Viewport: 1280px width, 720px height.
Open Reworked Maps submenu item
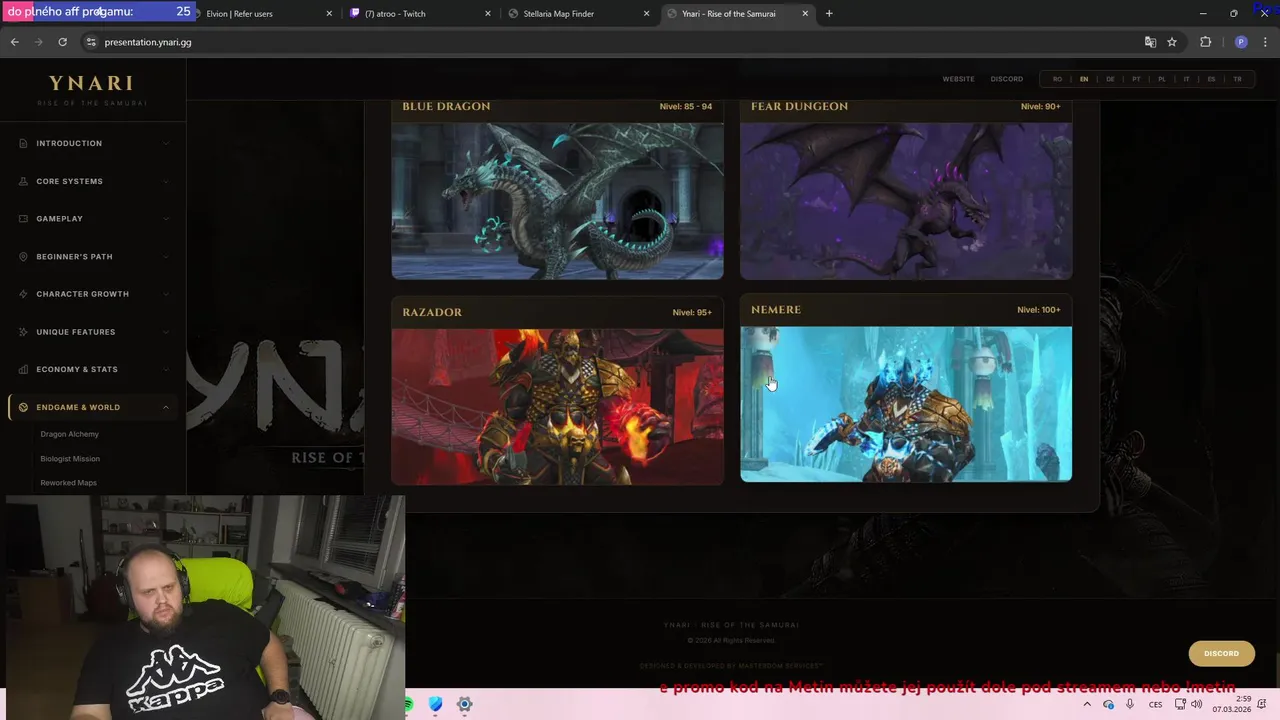(68, 483)
